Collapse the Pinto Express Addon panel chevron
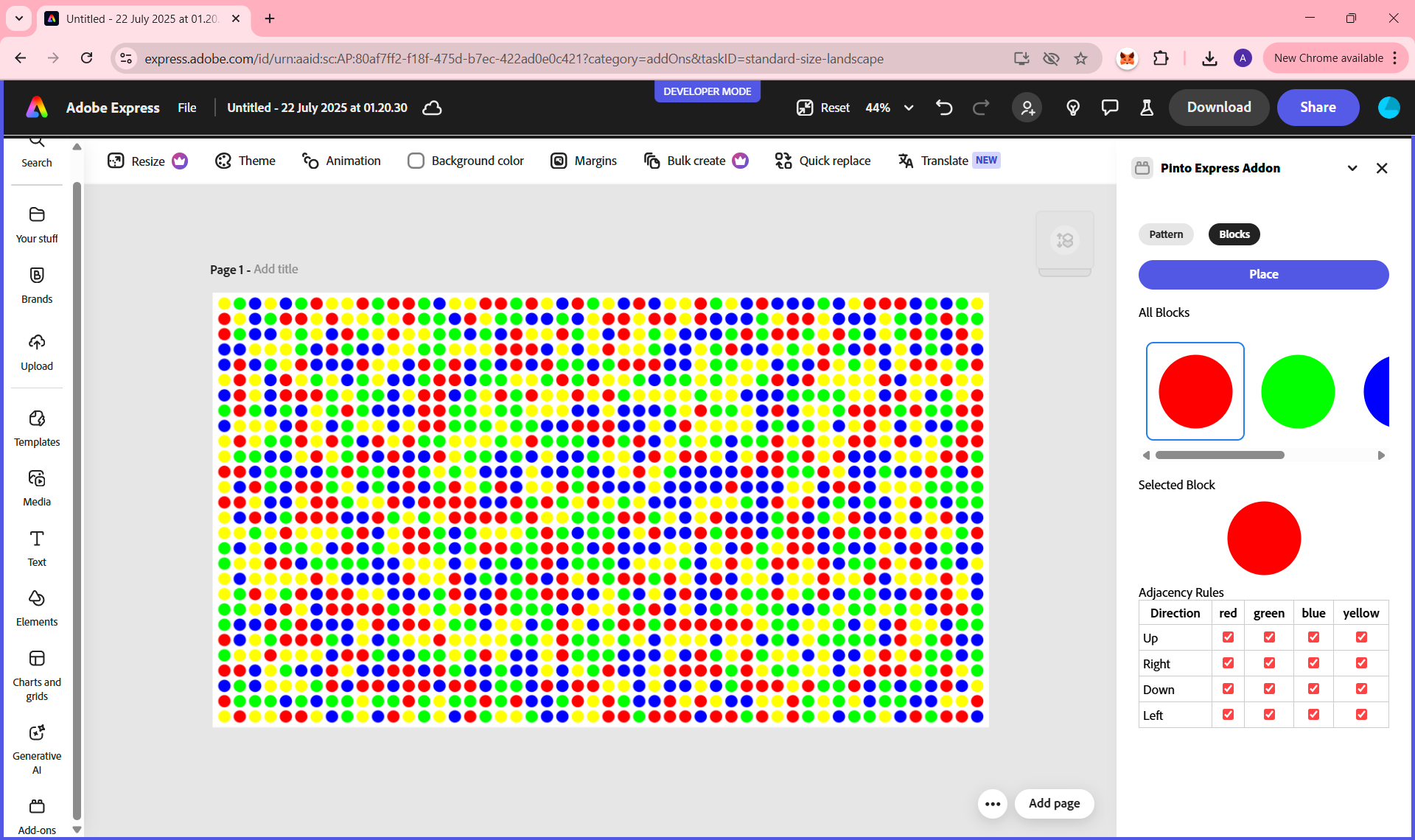The height and width of the screenshot is (840, 1415). click(1352, 168)
